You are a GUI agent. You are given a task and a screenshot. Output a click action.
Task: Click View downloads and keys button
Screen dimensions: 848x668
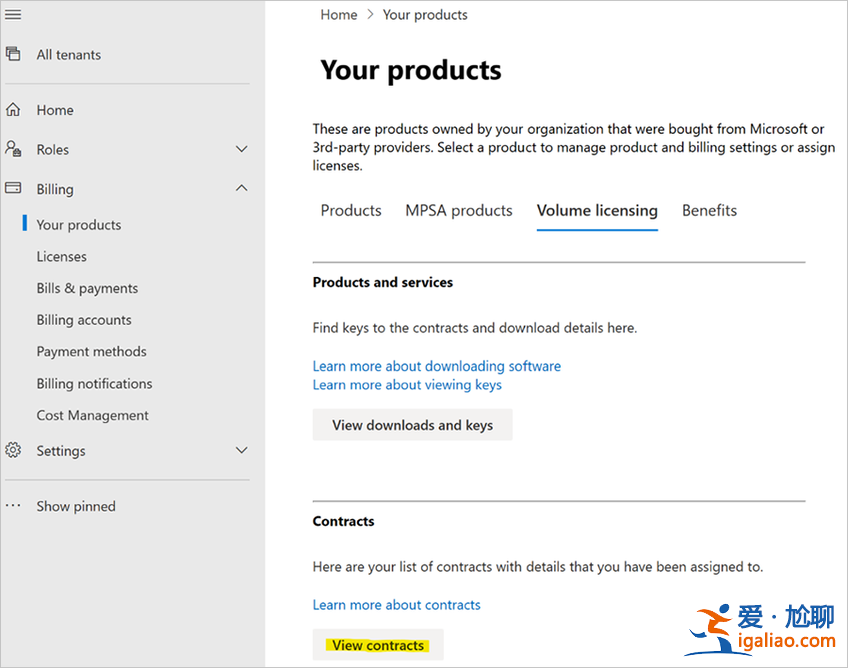tap(412, 425)
